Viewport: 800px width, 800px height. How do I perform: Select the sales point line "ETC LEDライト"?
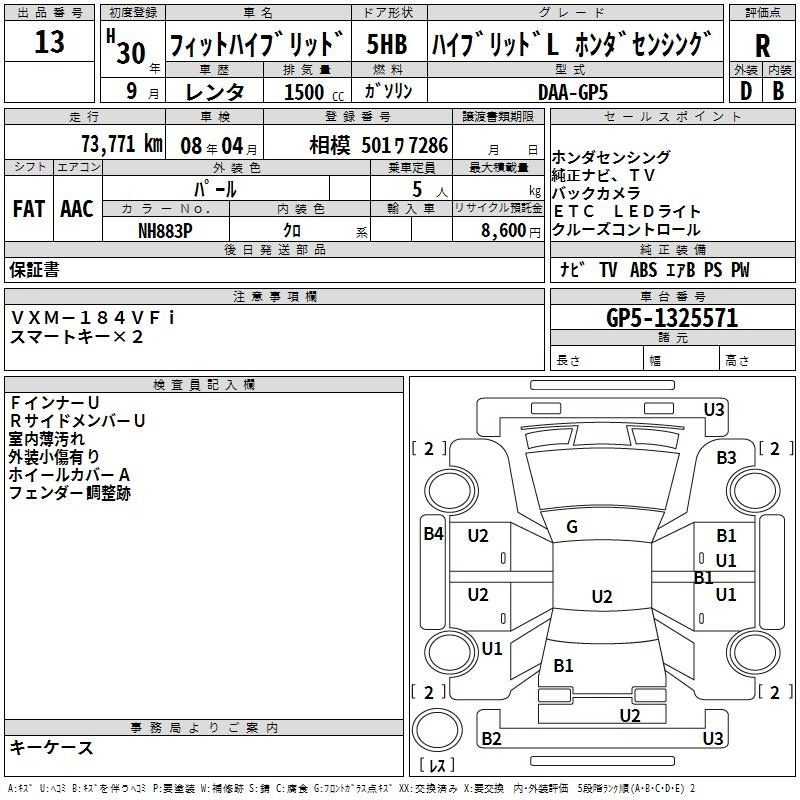[627, 211]
